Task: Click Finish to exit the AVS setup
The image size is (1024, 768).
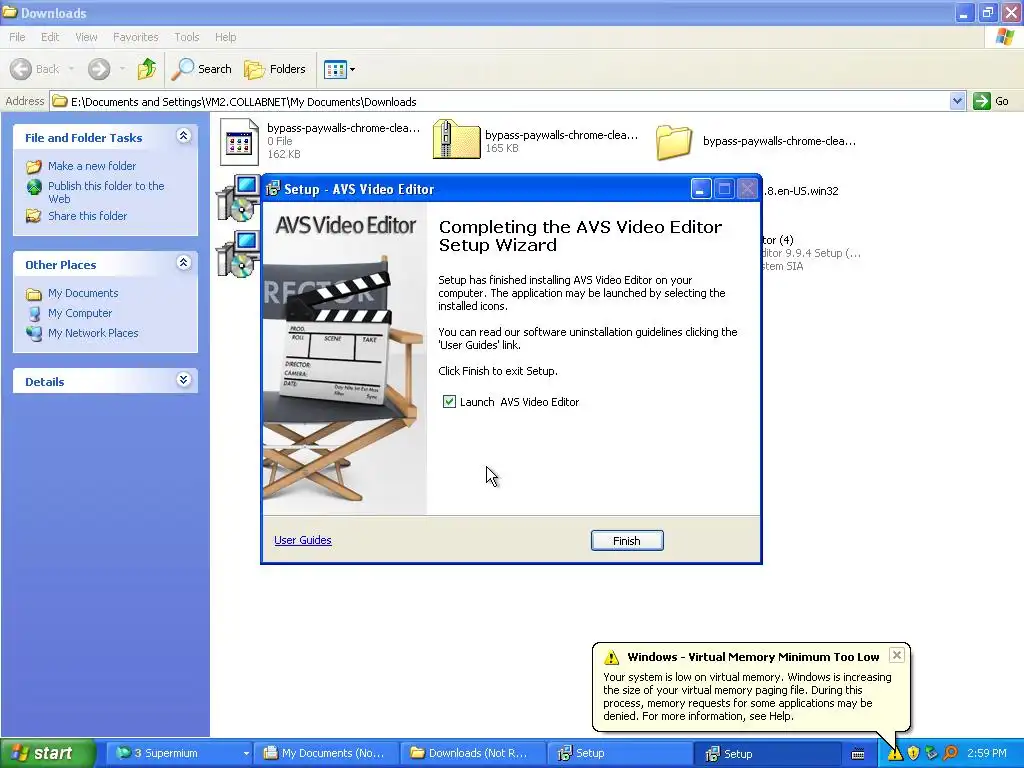Action: (x=627, y=541)
